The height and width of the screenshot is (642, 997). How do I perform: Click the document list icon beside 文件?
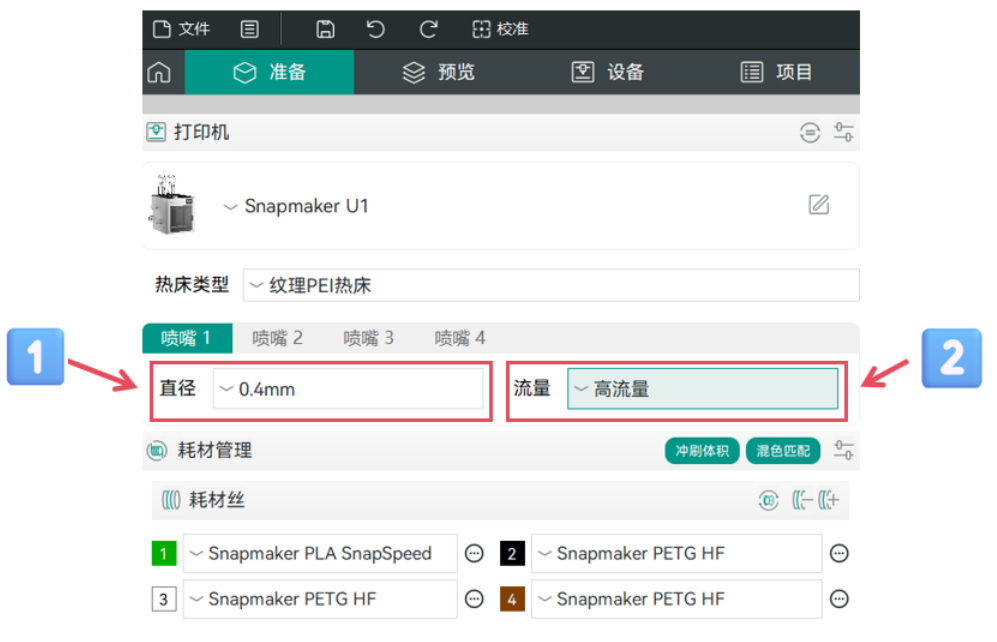point(249,29)
